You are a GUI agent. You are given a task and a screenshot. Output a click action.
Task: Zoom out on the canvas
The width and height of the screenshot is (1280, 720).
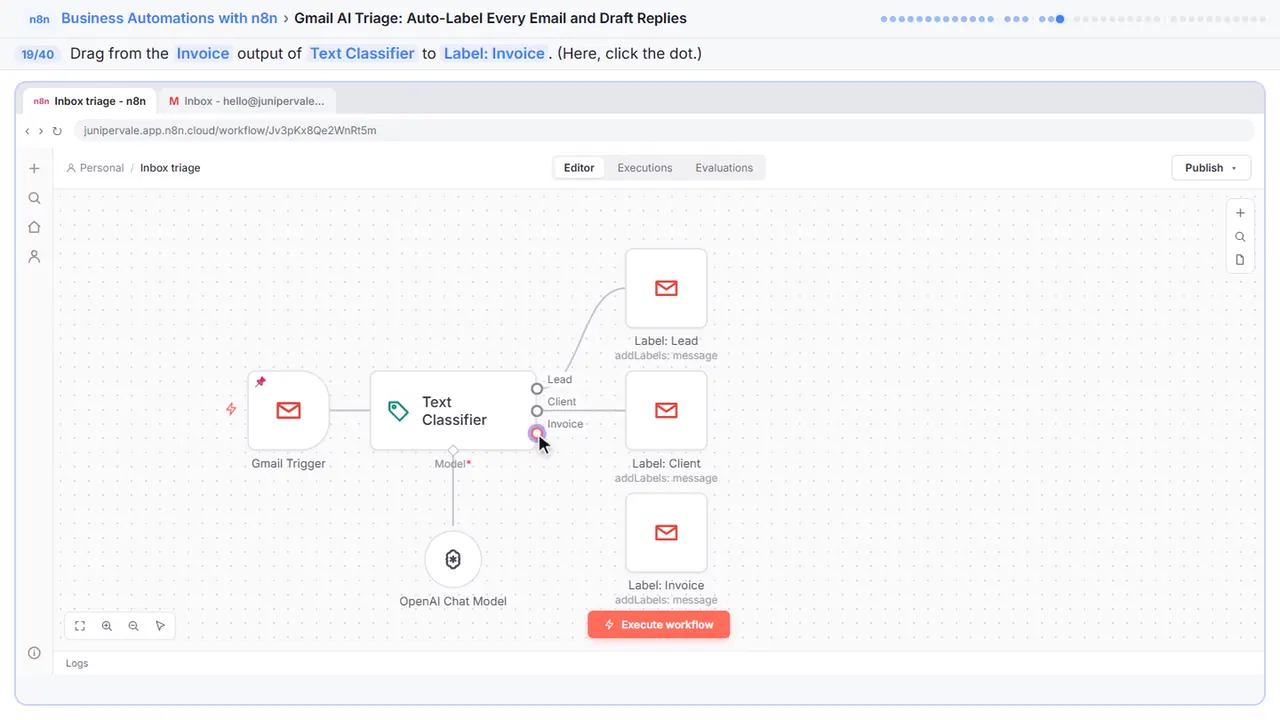(133, 626)
